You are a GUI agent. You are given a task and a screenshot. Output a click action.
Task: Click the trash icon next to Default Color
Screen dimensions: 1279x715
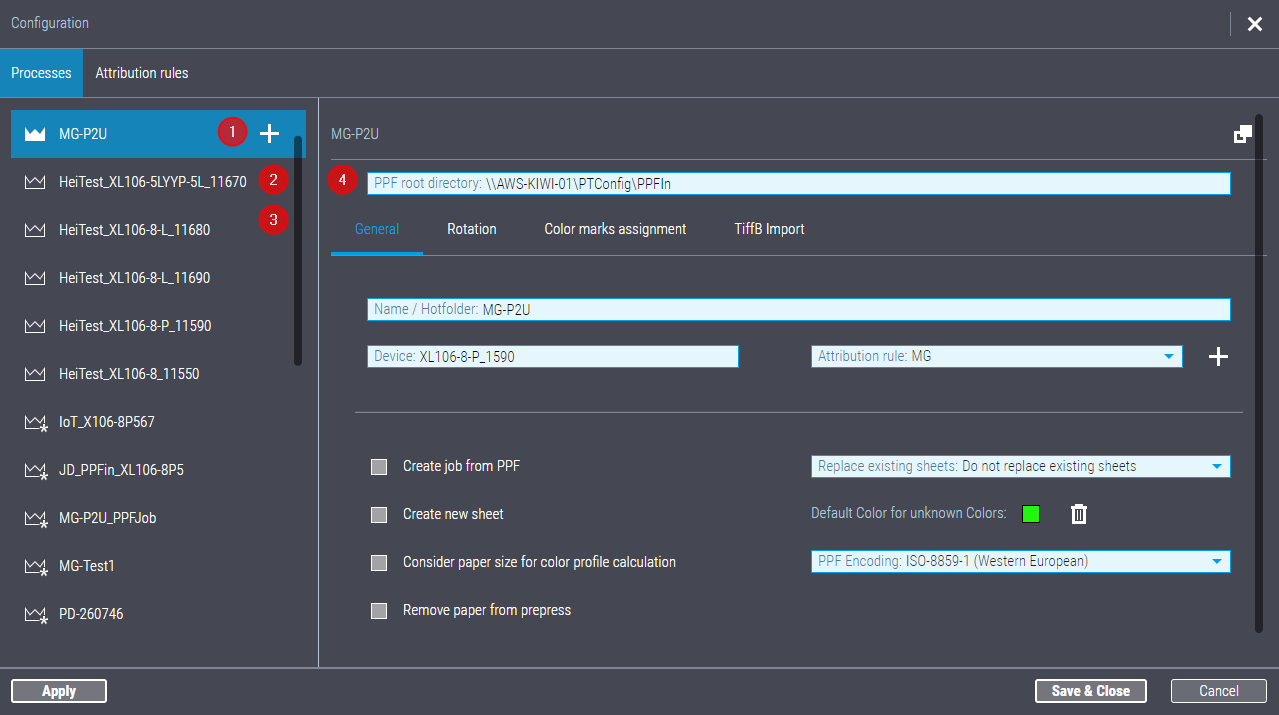click(x=1078, y=513)
